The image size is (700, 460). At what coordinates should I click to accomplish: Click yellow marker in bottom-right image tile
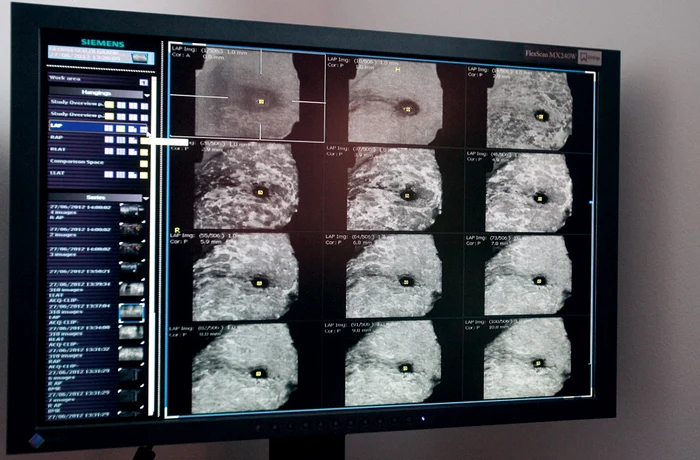540,362
